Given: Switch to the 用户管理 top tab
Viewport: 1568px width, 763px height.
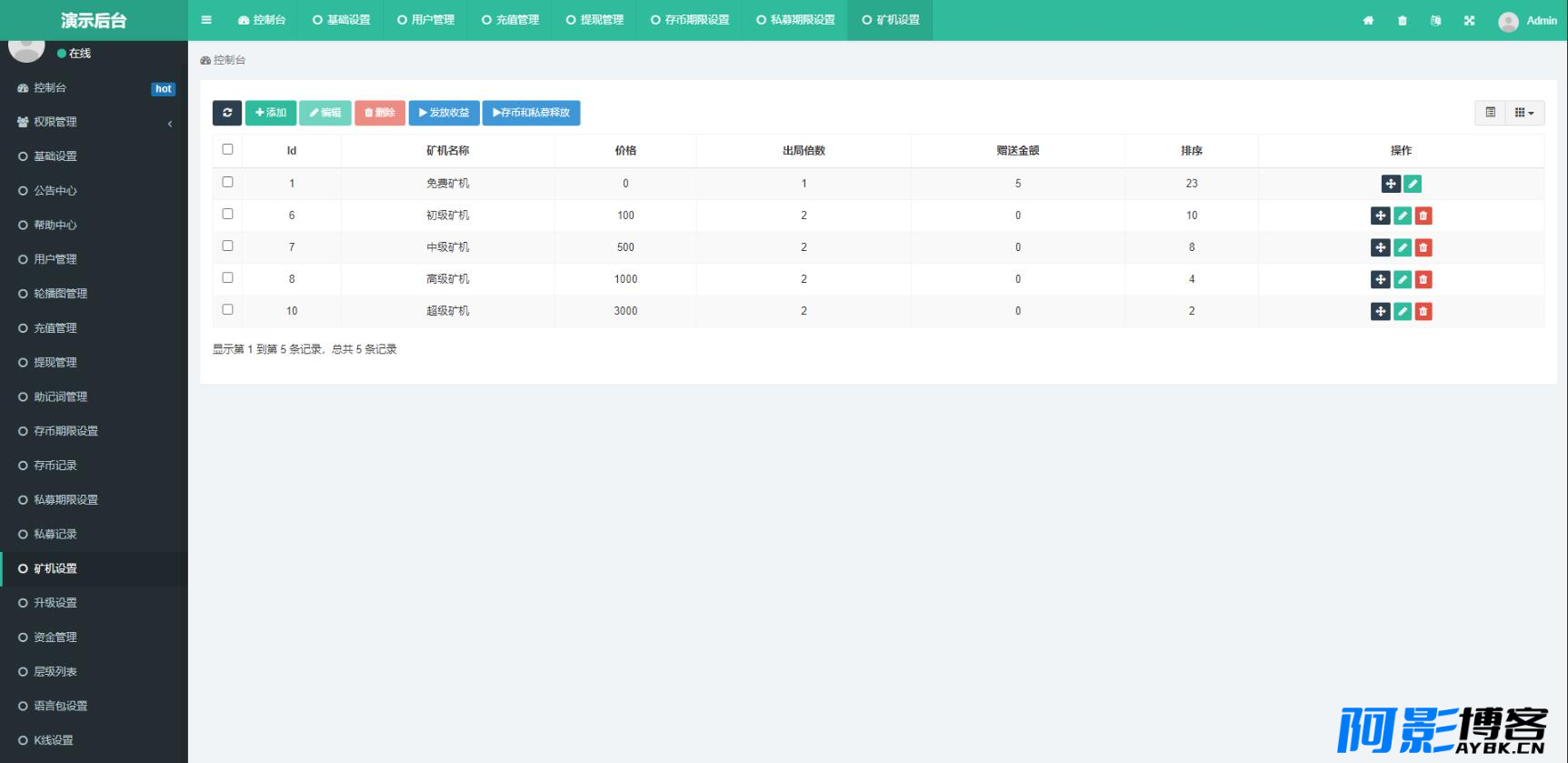Looking at the screenshot, I should pos(425,20).
